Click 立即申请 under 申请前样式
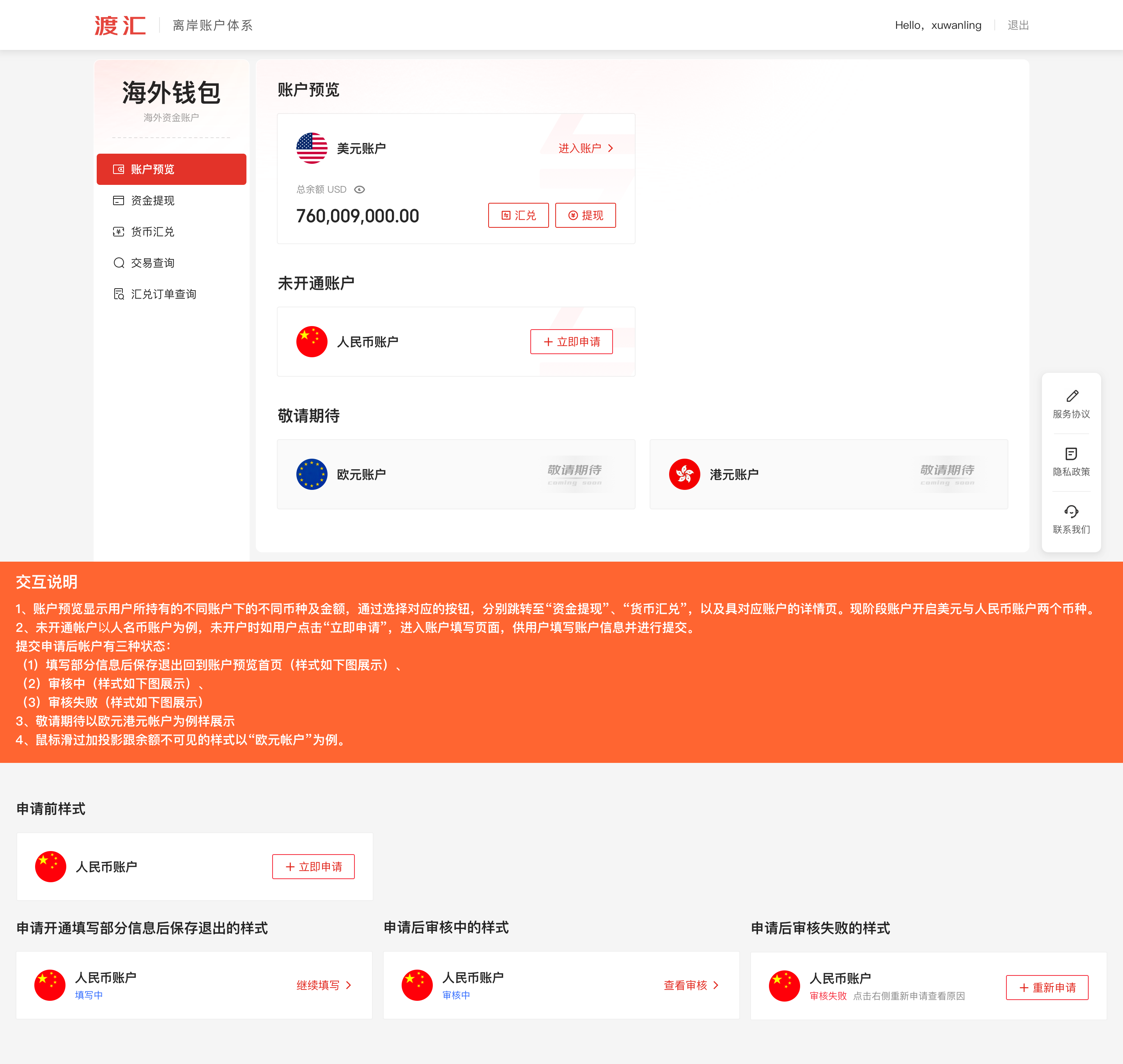The width and height of the screenshot is (1123, 1064). coord(314,867)
